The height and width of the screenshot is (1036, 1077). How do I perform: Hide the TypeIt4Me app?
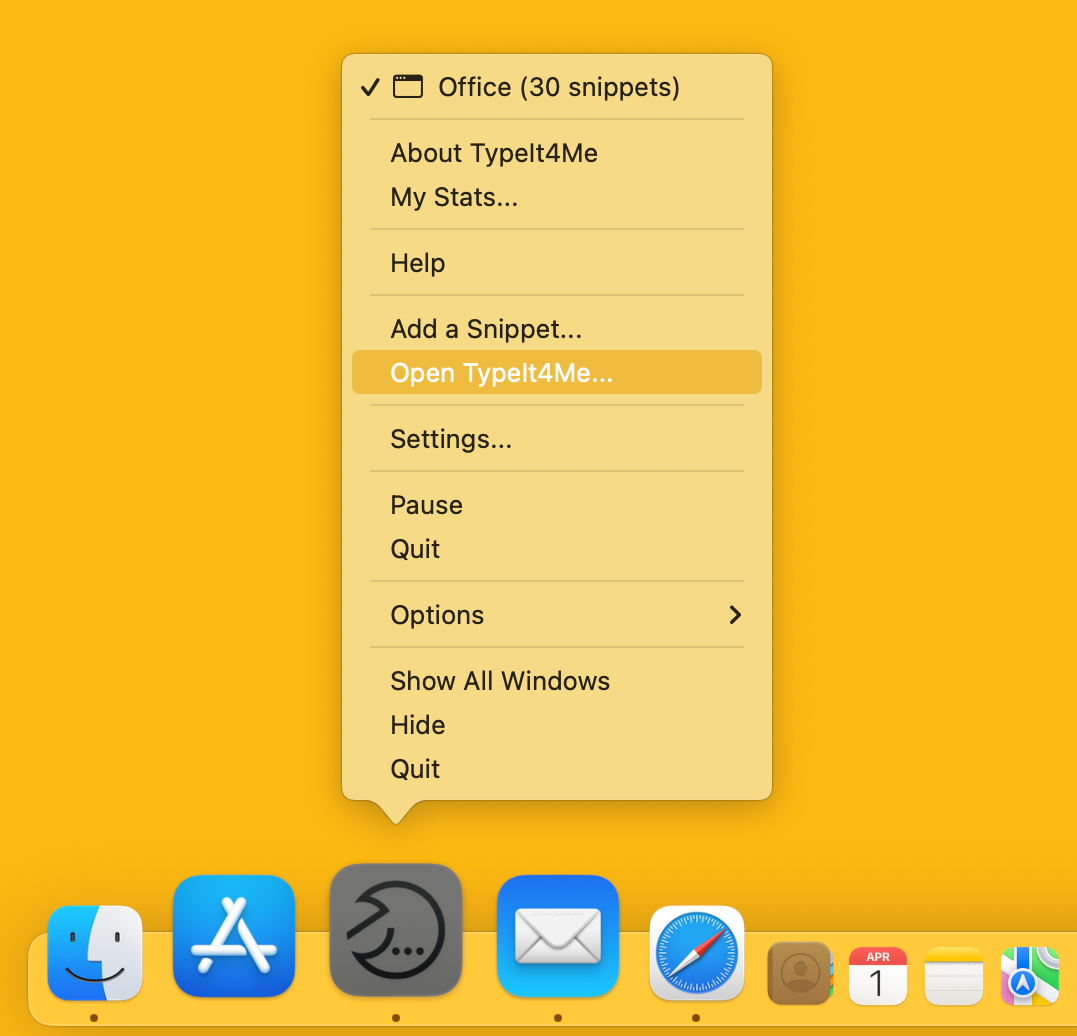click(417, 725)
